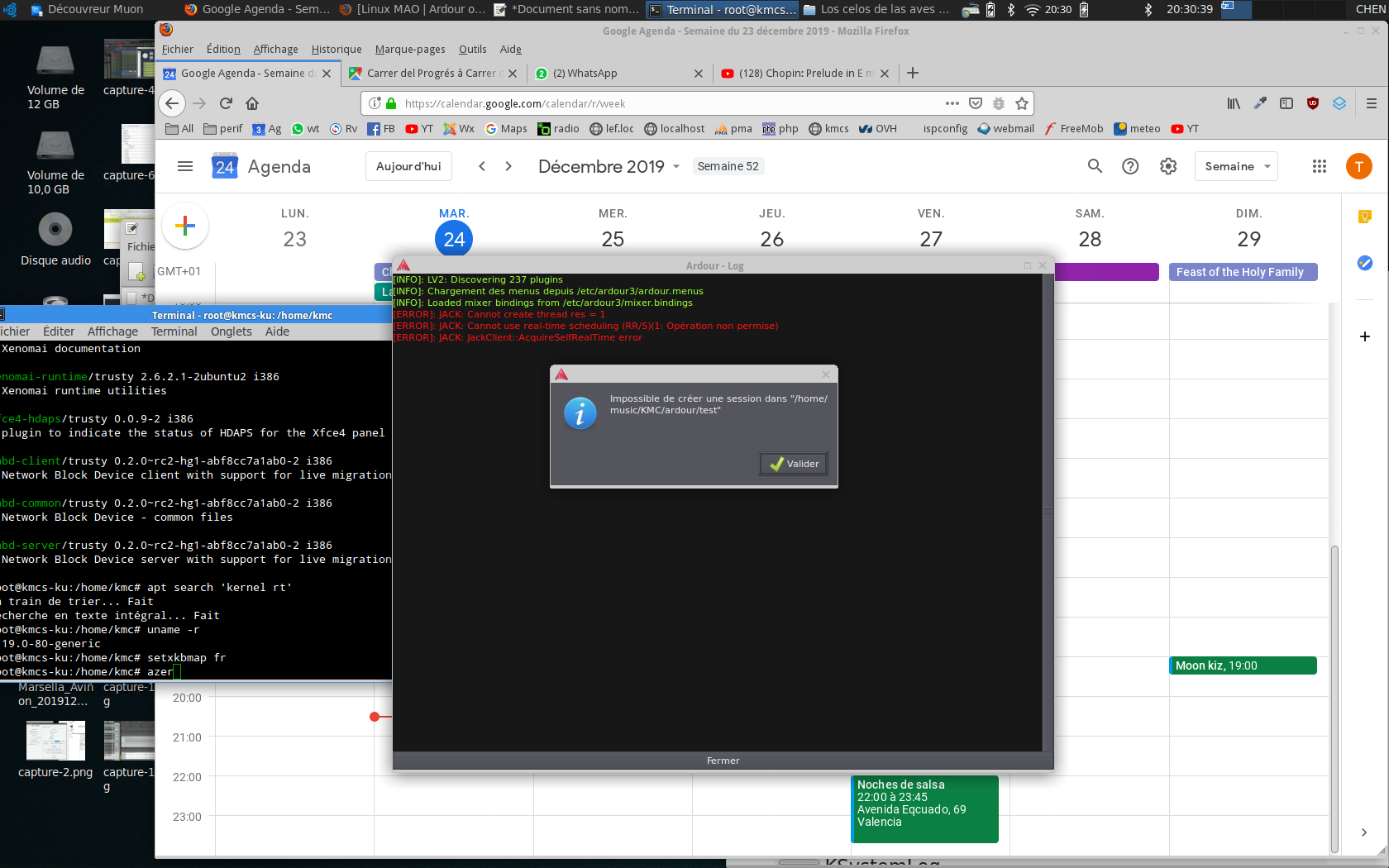Open the Maps bookmark in toolbar
This screenshot has width=1389, height=868.
tap(506, 129)
